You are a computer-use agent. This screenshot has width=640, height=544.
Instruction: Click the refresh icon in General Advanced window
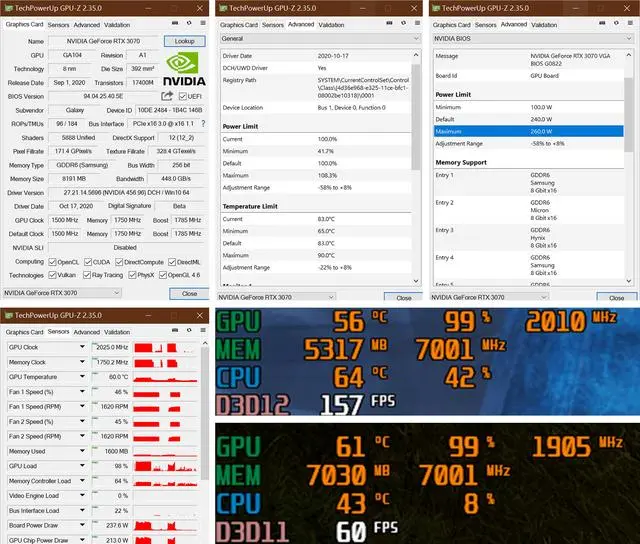[x=403, y=23]
